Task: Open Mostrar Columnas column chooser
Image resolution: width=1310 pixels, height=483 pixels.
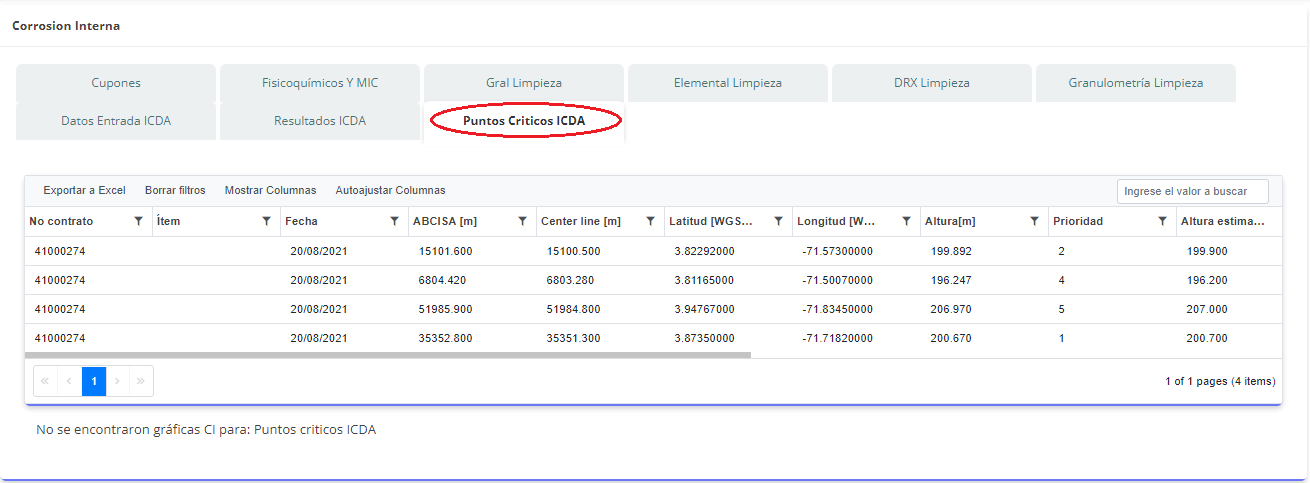Action: pyautogui.click(x=270, y=190)
